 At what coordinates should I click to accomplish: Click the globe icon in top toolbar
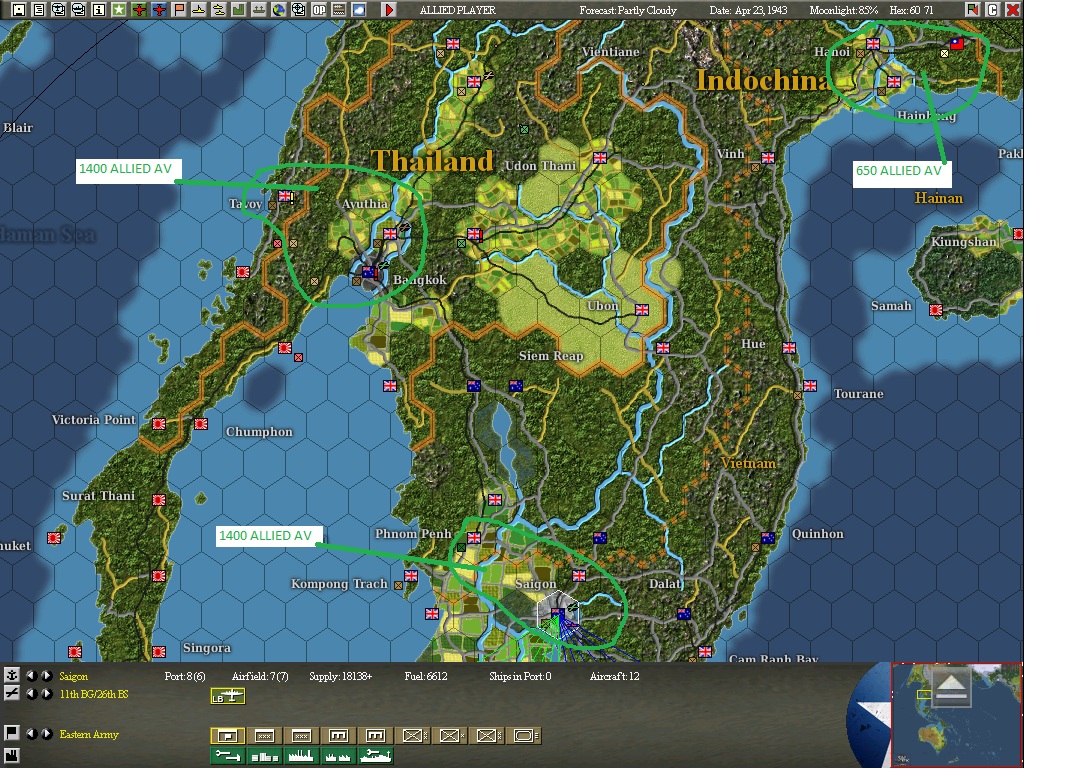click(278, 10)
